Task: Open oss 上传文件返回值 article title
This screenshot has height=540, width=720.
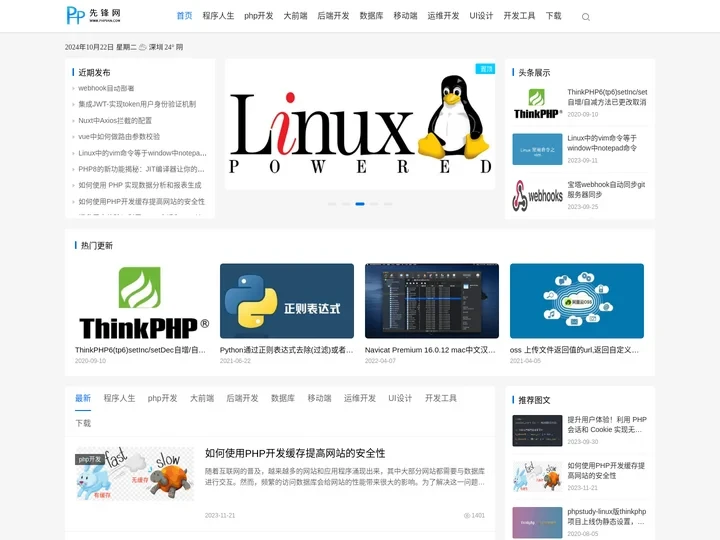Action: [574, 350]
